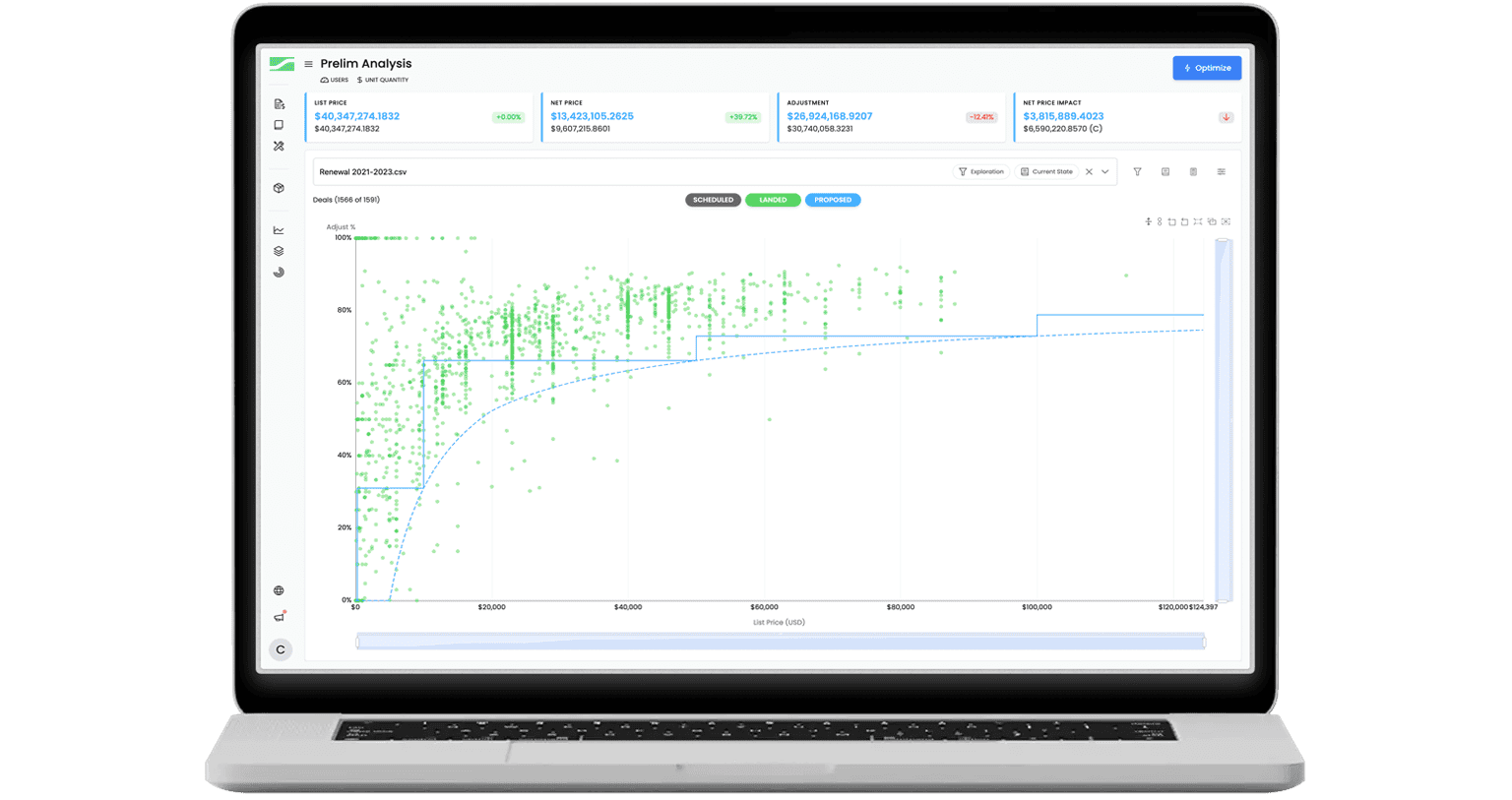This screenshot has width=1512, height=800.
Task: Click the $6,590,220.8570 (C) value
Action: click(x=1062, y=129)
